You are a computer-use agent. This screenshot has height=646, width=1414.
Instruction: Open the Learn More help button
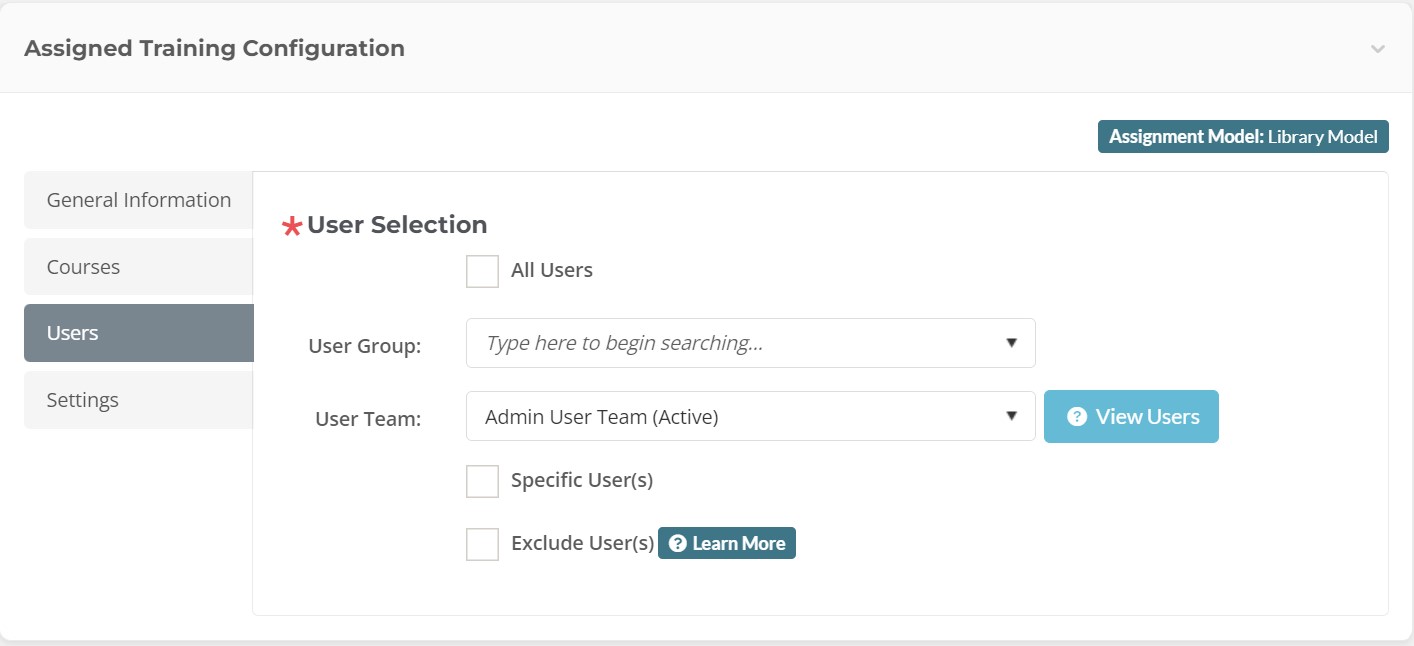[727, 543]
